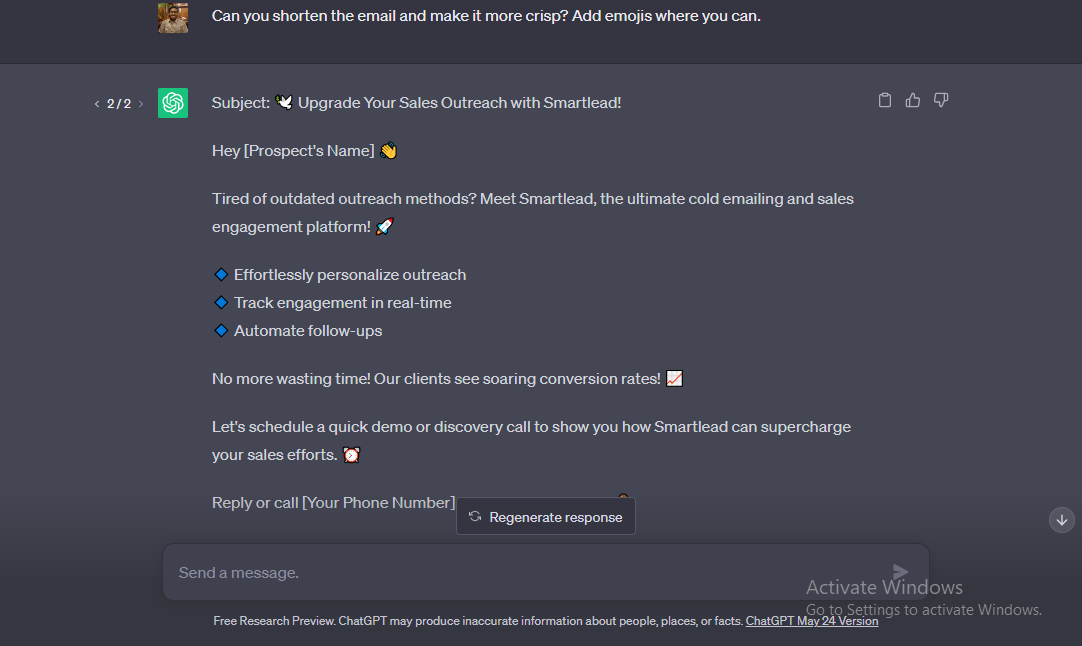Click the refresh icon inside Regenerate response
This screenshot has height=646, width=1082.
coord(474,516)
